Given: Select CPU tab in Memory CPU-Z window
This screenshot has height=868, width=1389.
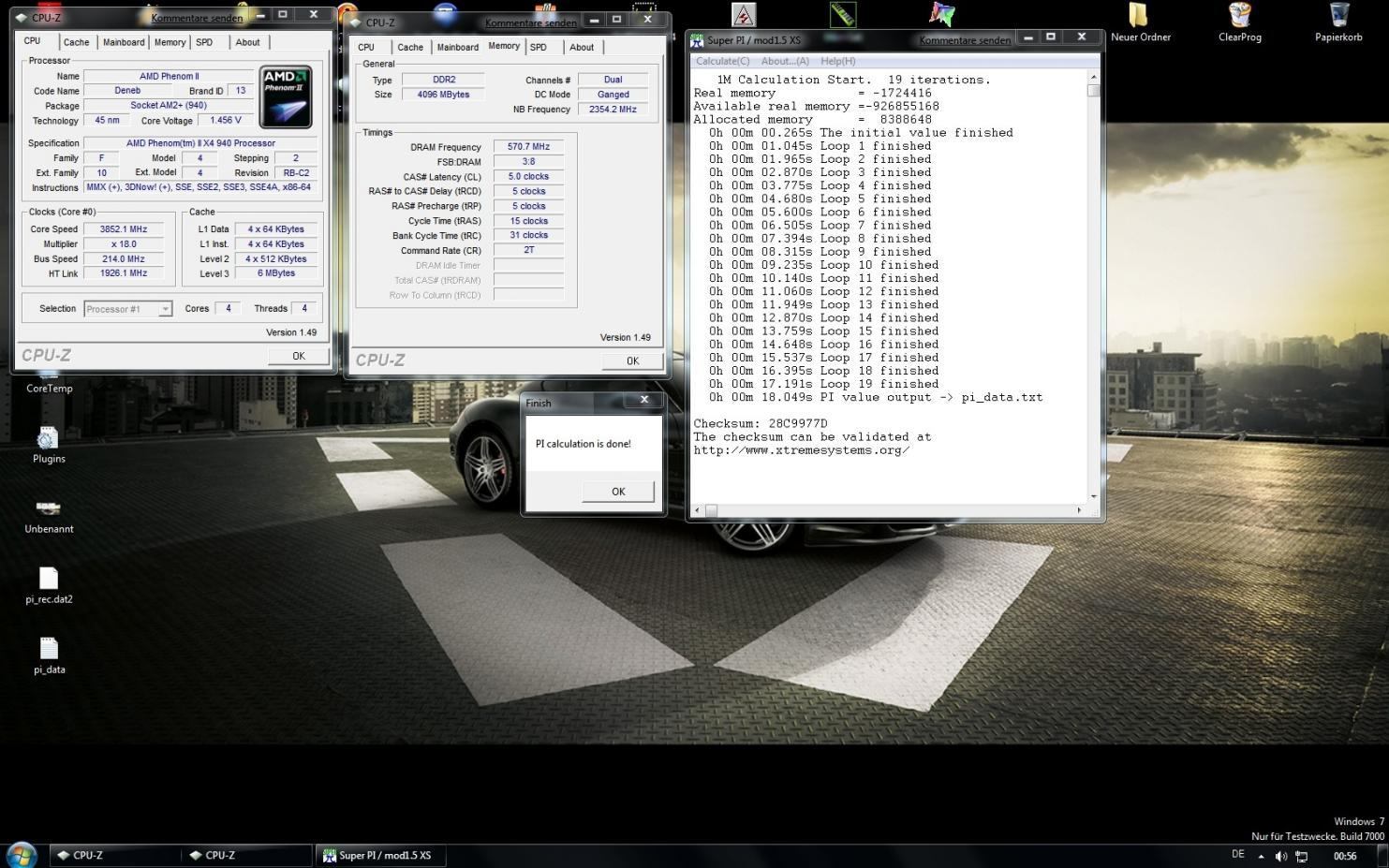Looking at the screenshot, I should 366,47.
